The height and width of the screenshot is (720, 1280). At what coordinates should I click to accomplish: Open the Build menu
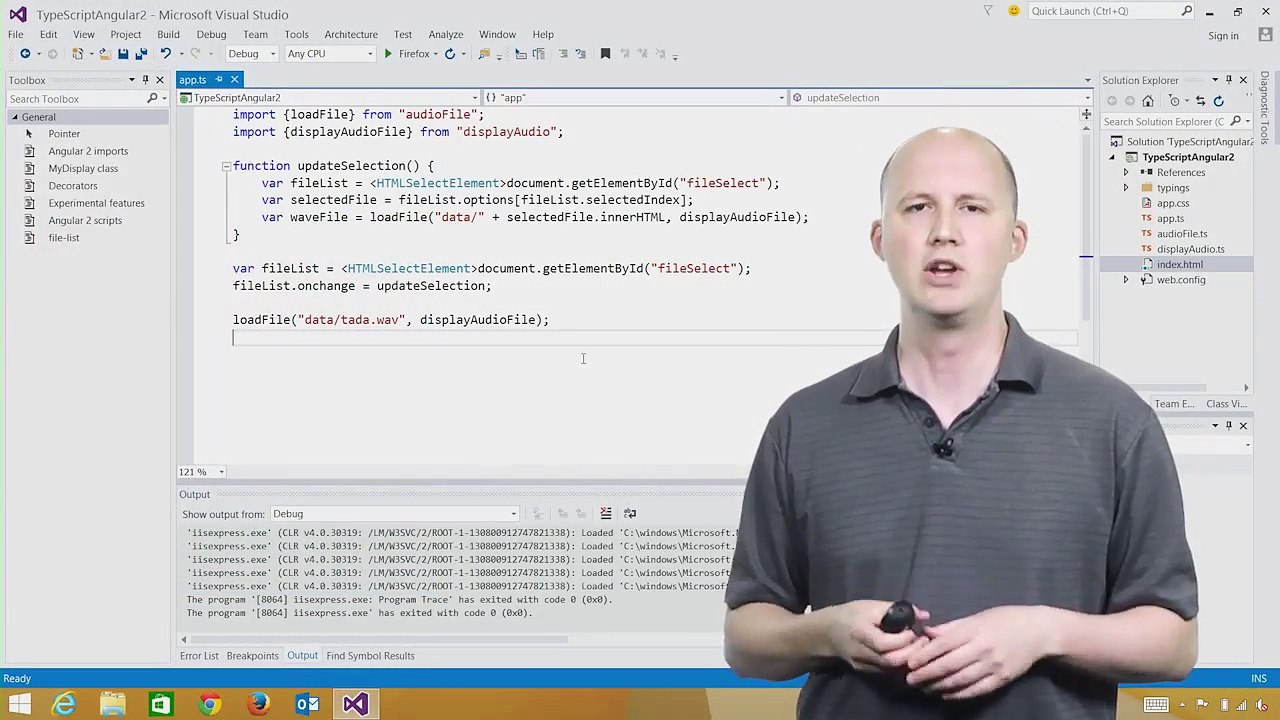(x=168, y=34)
